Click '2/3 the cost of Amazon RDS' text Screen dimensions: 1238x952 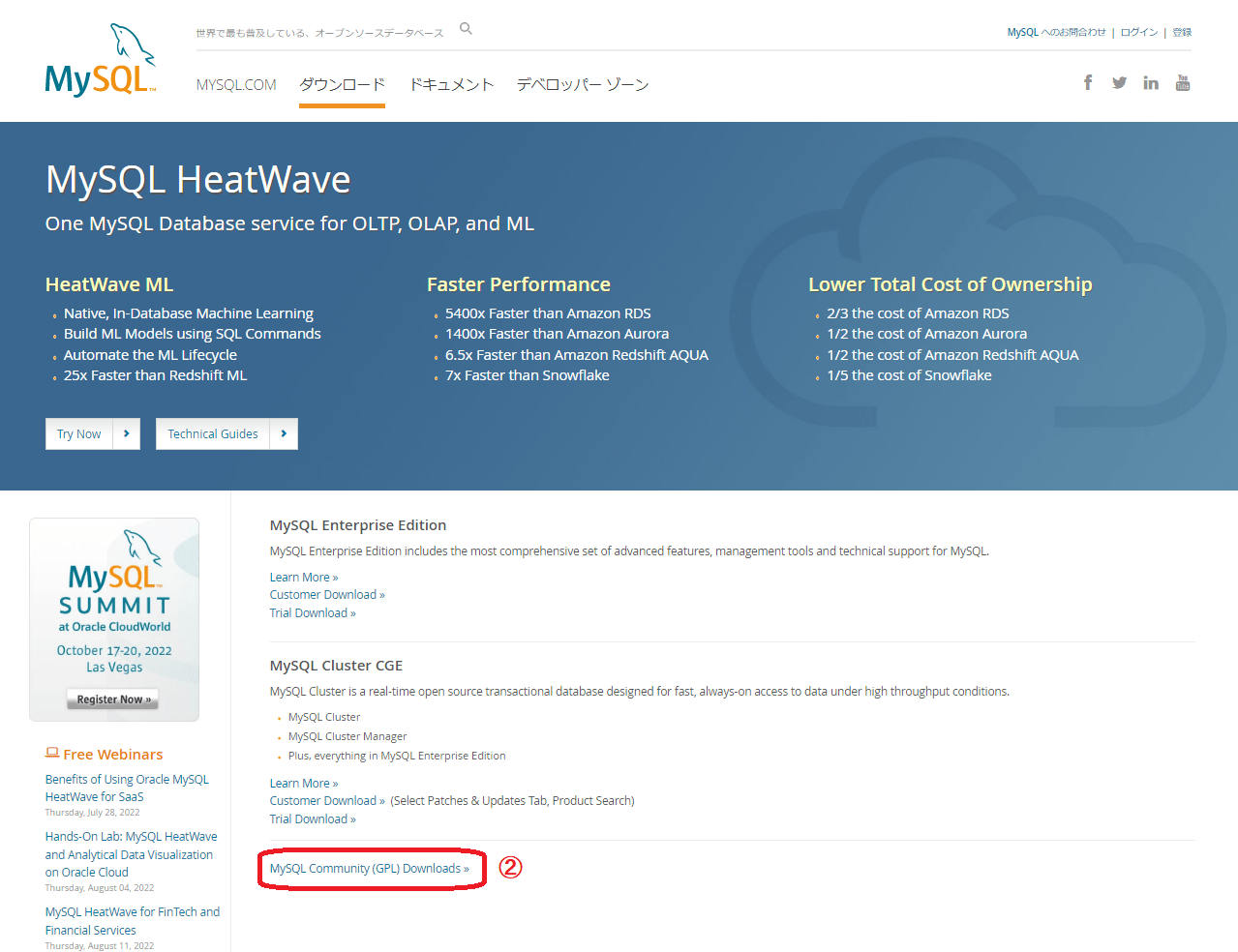(x=918, y=313)
